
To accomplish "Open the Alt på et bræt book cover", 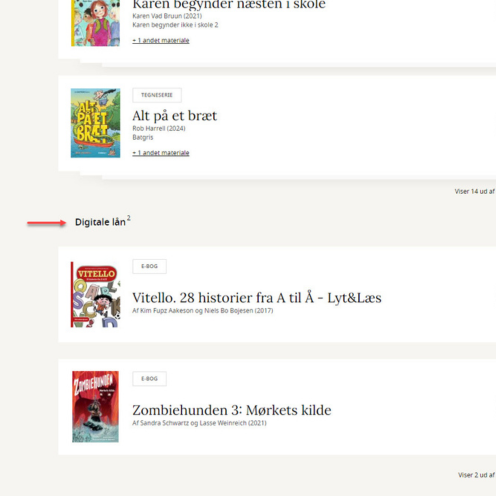I will pos(95,123).
